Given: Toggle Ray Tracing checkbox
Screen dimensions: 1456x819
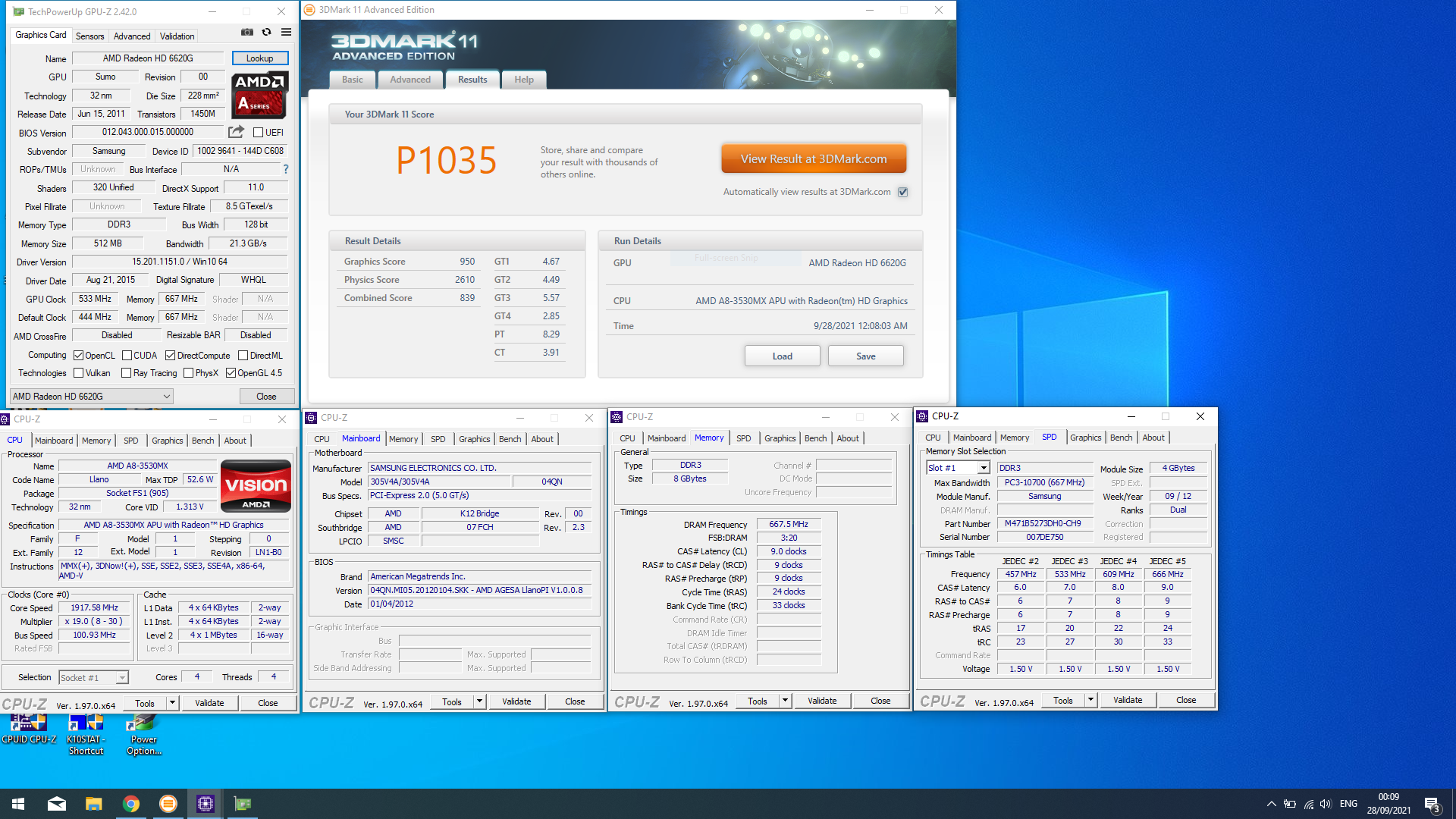Looking at the screenshot, I should point(127,373).
